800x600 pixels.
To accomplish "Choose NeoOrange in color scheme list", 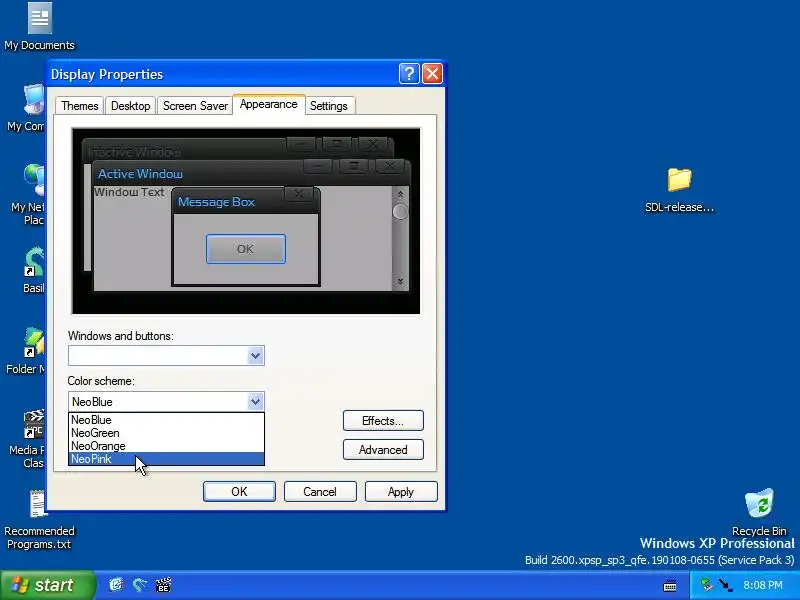I will click(x=166, y=446).
